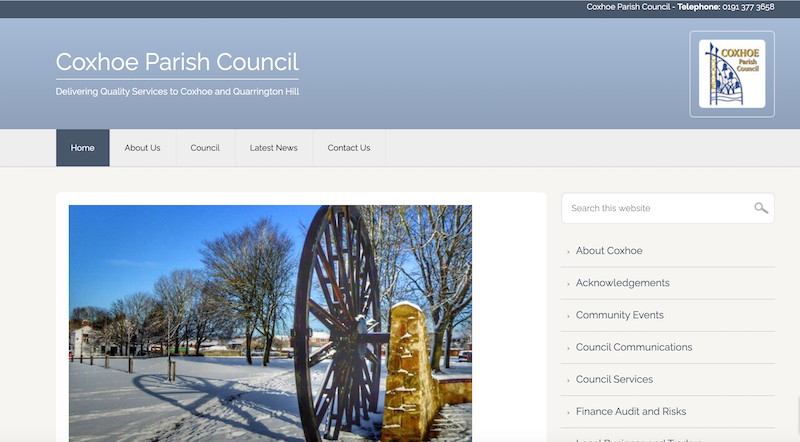Open the Home navigation tab
The image size is (800, 442).
[83, 148]
